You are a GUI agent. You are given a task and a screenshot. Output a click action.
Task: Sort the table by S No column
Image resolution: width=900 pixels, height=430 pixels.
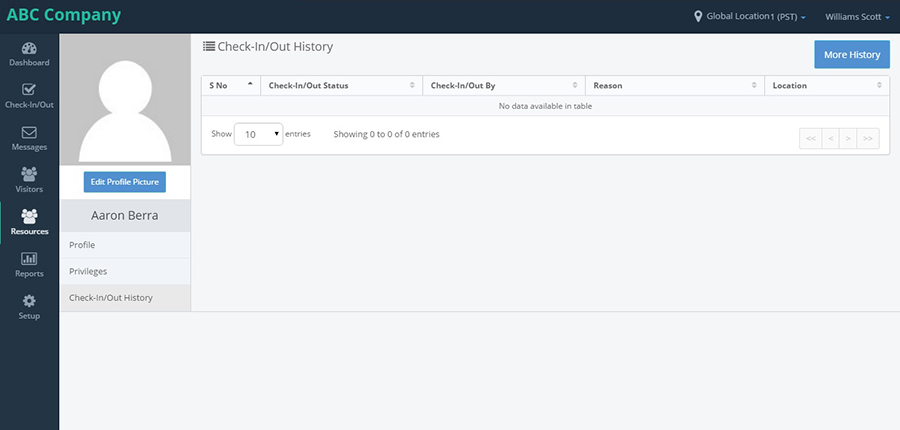[231, 86]
